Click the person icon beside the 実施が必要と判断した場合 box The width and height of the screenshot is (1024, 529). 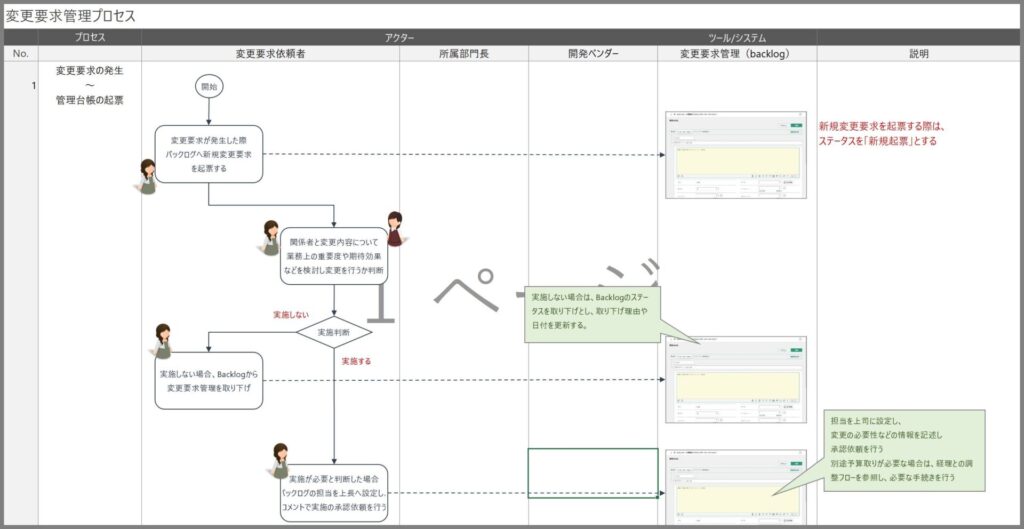pos(280,460)
